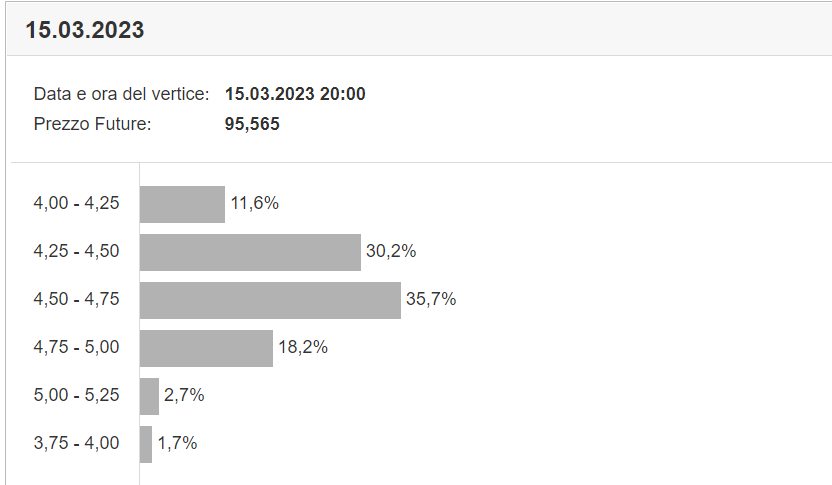Click the 1,7% bar for 3,75 - 4,00
This screenshot has width=832, height=485.
146,445
